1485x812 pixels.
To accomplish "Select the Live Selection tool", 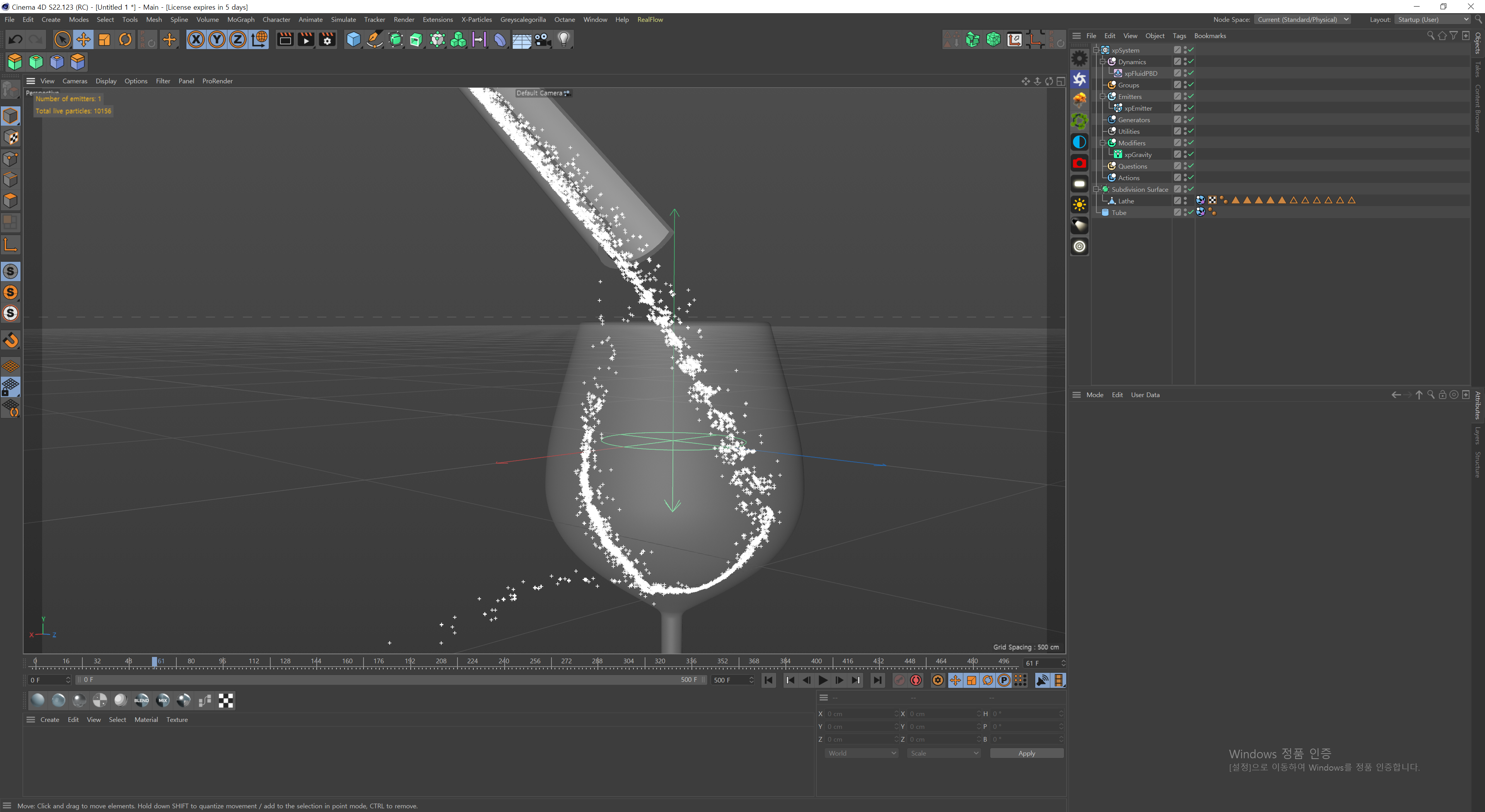I will (62, 40).
